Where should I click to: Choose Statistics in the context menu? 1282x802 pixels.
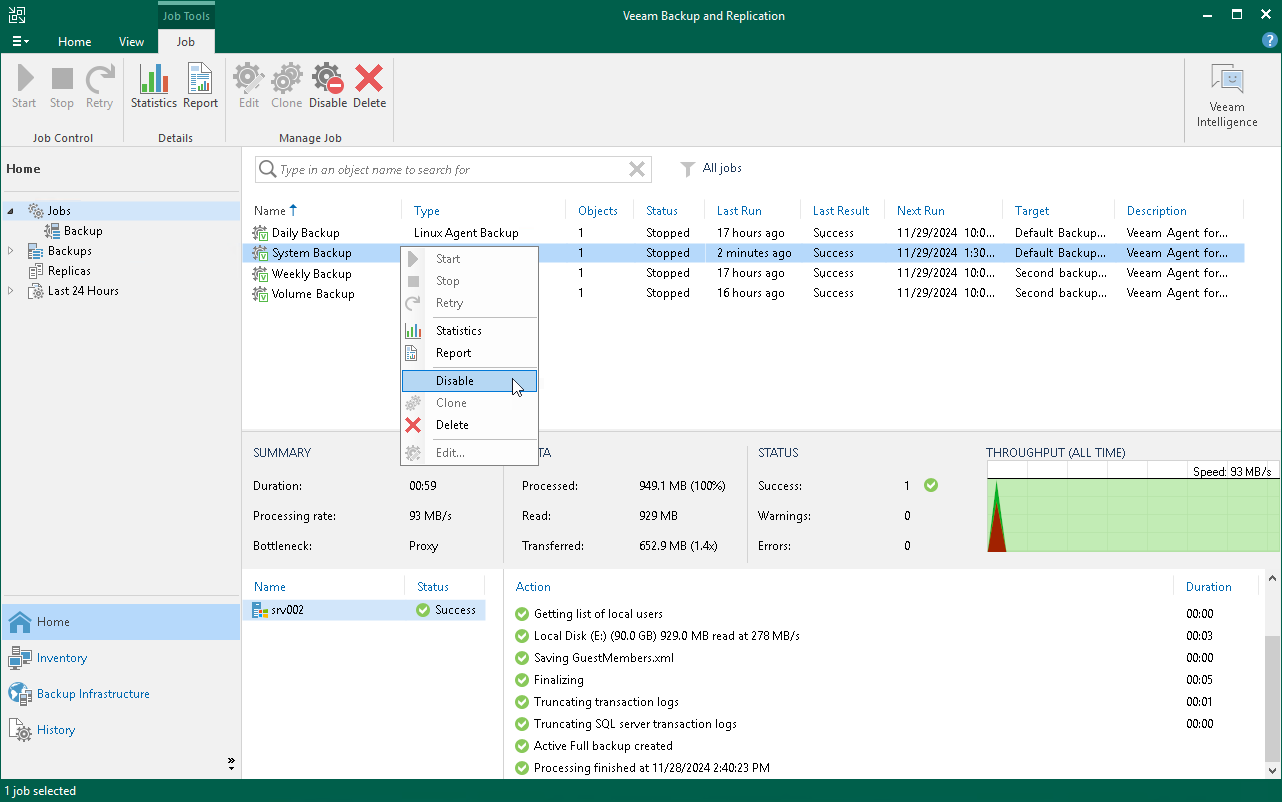coord(469,331)
